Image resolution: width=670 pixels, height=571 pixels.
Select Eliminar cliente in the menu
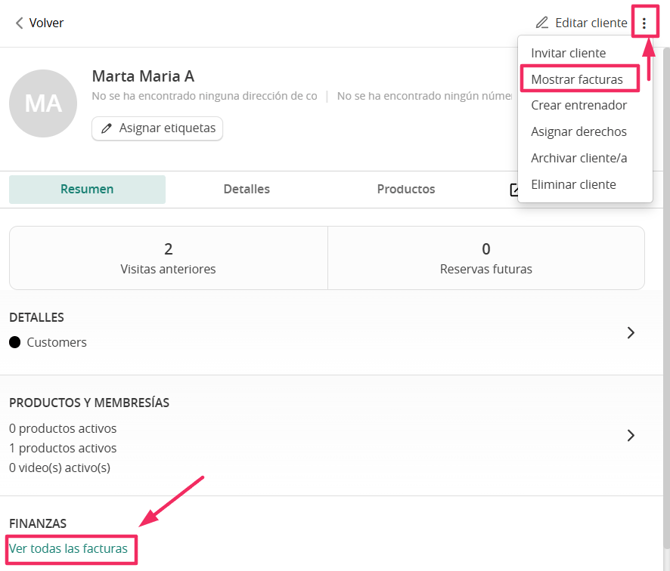(x=573, y=185)
